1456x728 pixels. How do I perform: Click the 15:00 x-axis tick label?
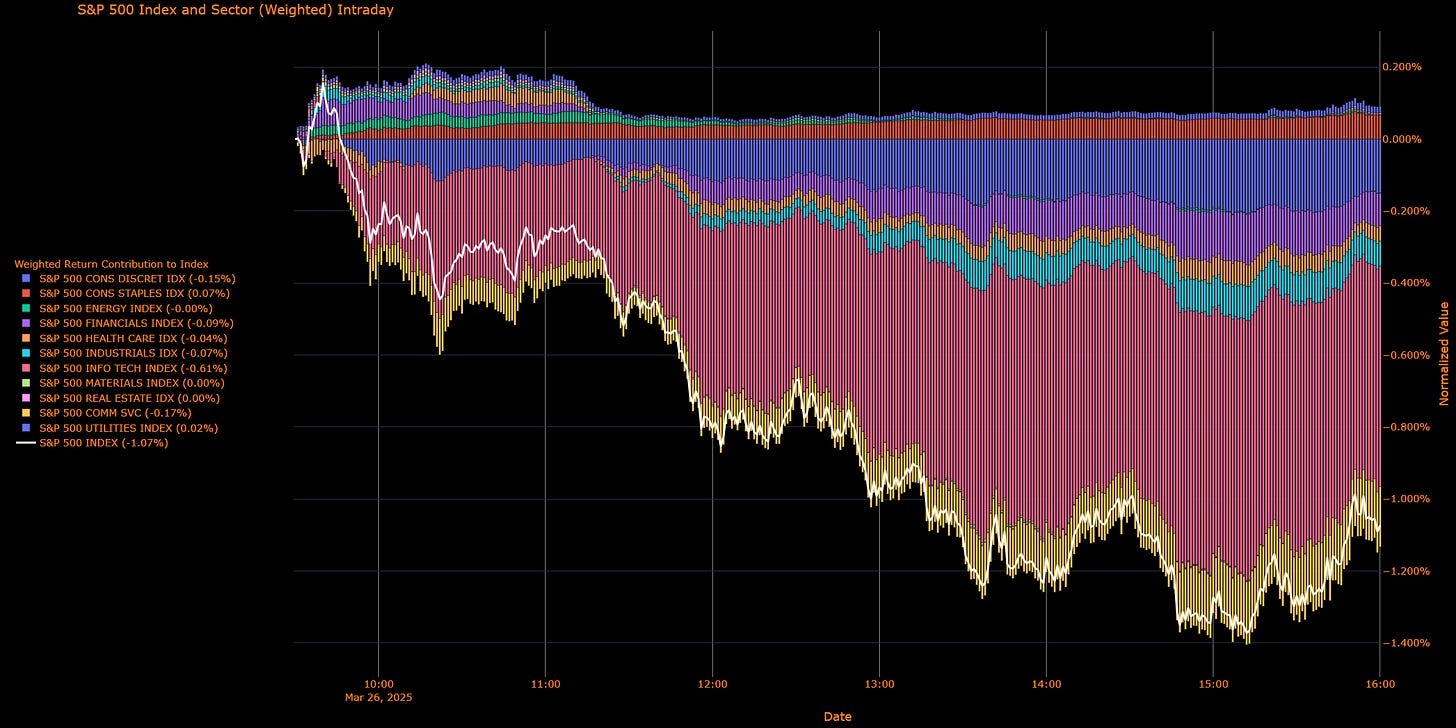click(x=1213, y=685)
